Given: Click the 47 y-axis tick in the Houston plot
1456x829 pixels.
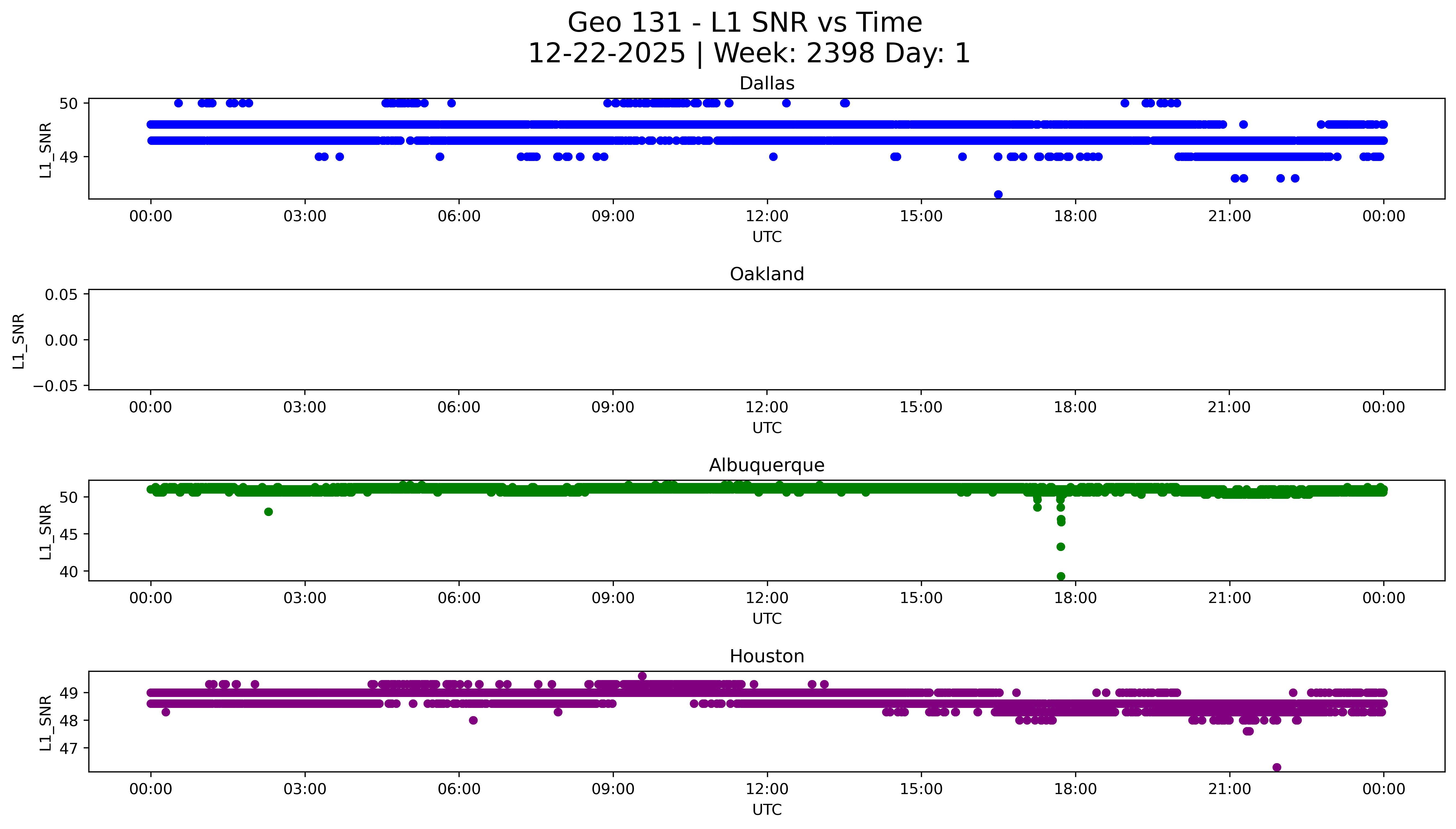Looking at the screenshot, I should (68, 748).
